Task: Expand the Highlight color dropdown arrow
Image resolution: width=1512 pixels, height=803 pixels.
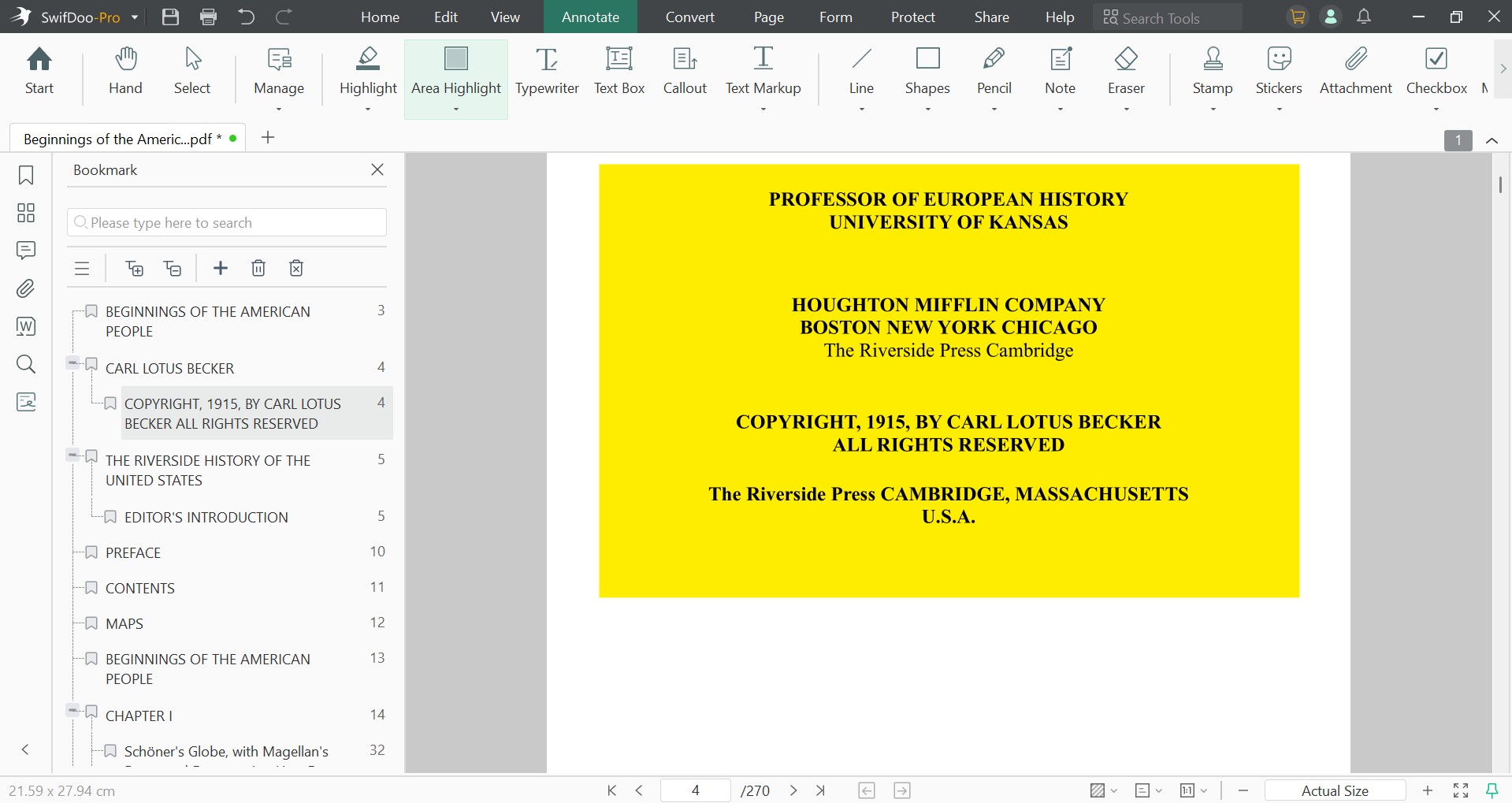Action: (x=368, y=109)
